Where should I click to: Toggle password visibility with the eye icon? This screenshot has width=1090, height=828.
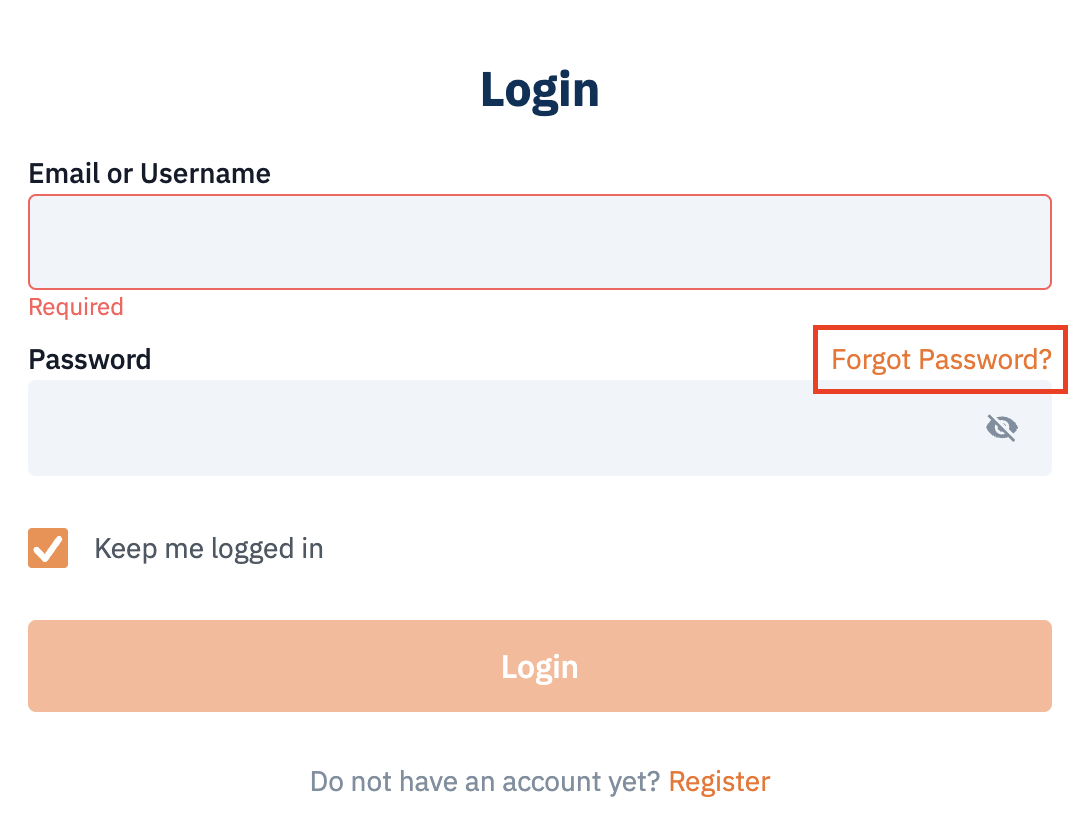point(1002,428)
